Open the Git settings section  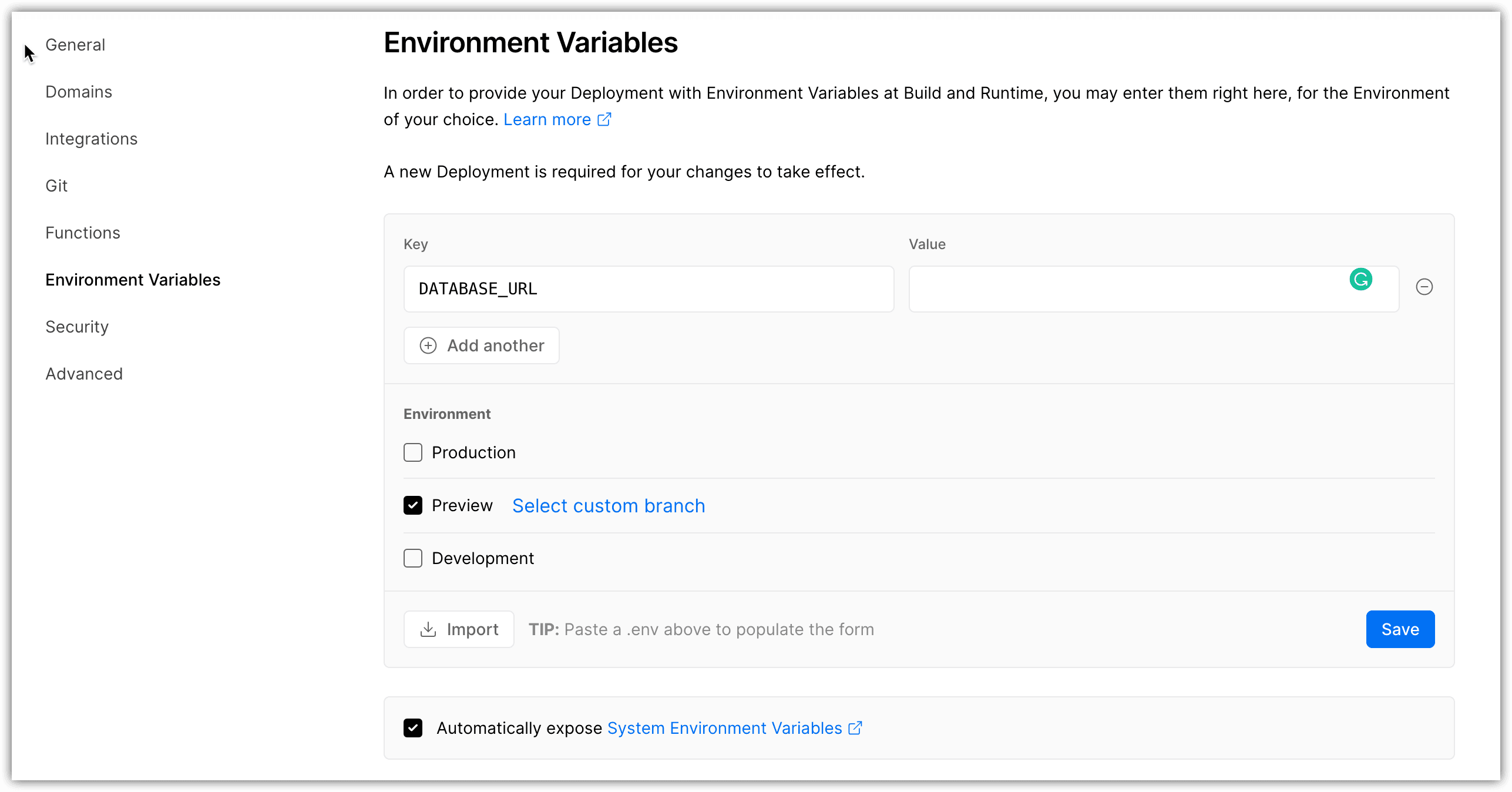(56, 185)
